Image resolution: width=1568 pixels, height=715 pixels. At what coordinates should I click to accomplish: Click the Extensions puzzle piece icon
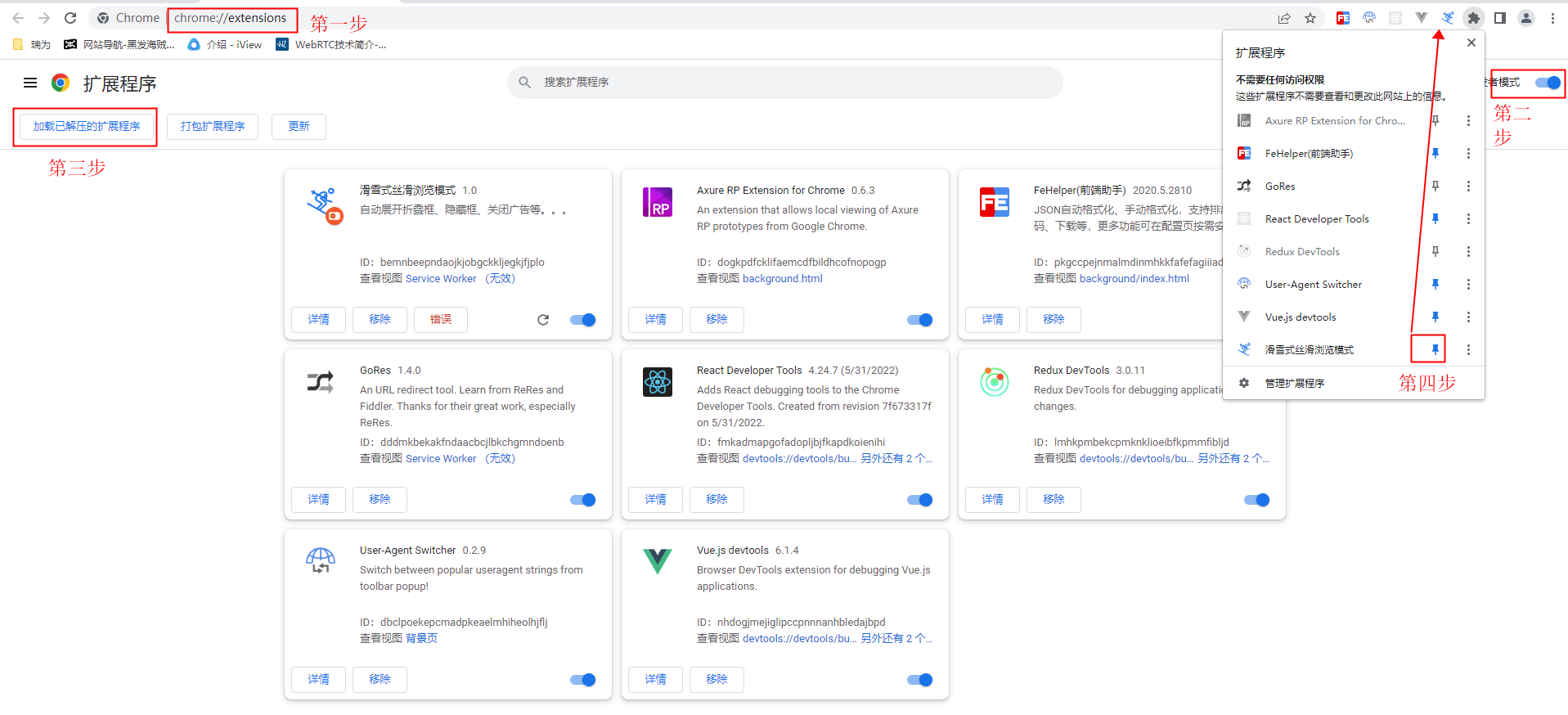[x=1474, y=18]
